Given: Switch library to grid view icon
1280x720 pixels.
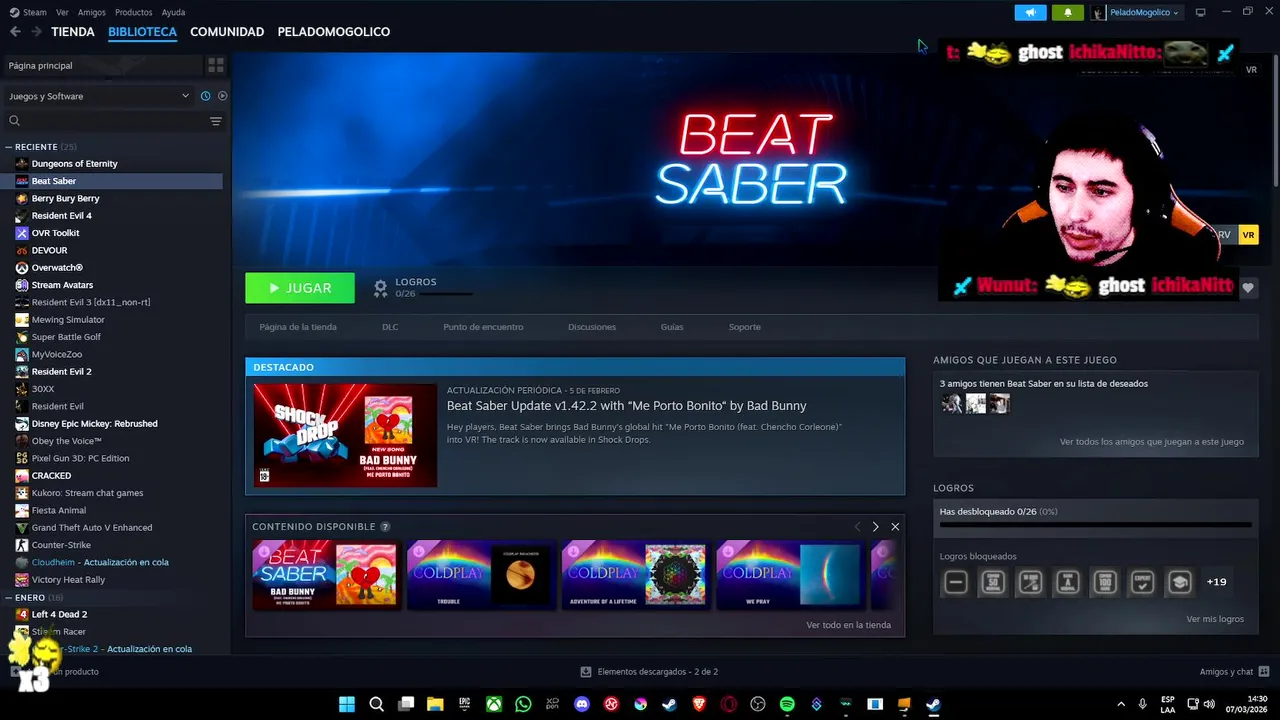Looking at the screenshot, I should (215, 65).
